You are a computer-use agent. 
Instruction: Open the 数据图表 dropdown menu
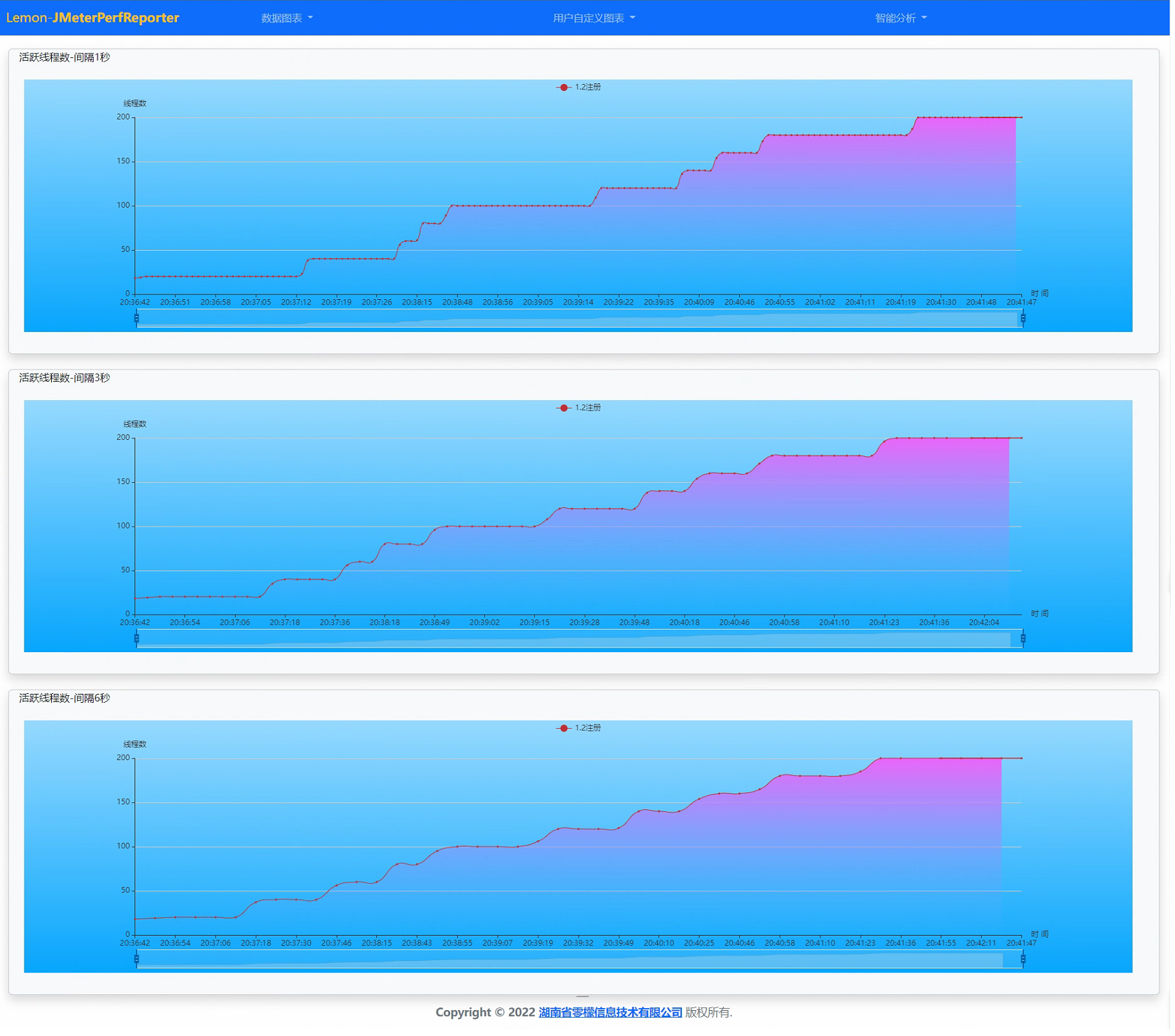[x=287, y=18]
